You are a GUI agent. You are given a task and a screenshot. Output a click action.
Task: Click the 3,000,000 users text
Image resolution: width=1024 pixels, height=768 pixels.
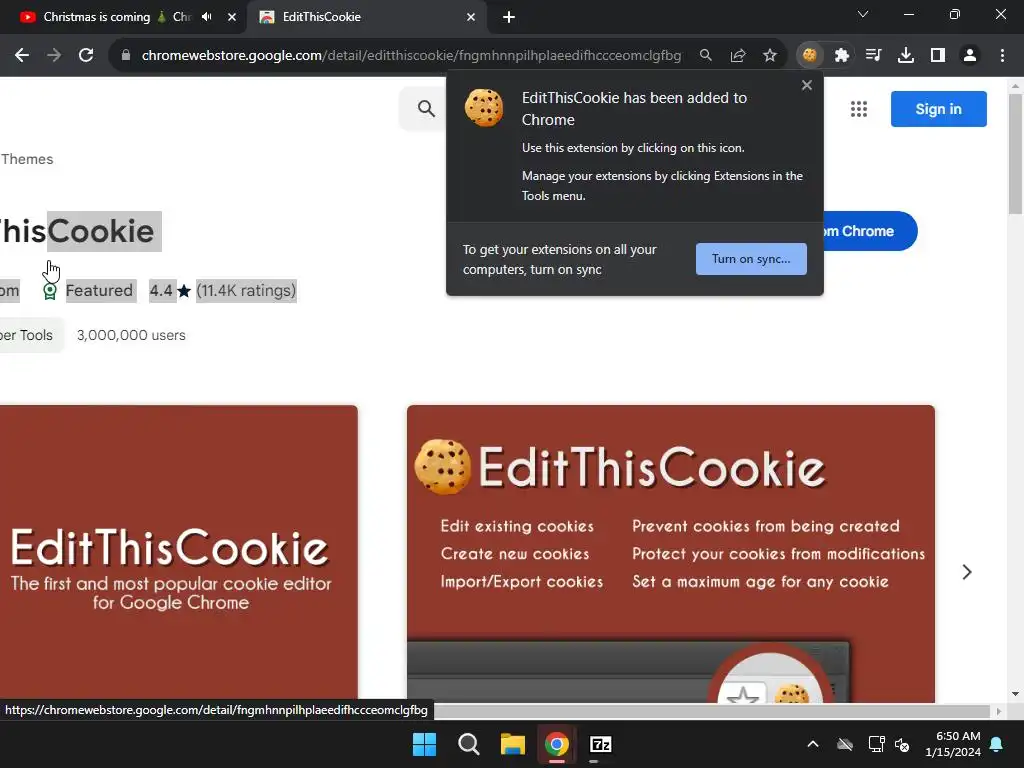pyautogui.click(x=131, y=335)
